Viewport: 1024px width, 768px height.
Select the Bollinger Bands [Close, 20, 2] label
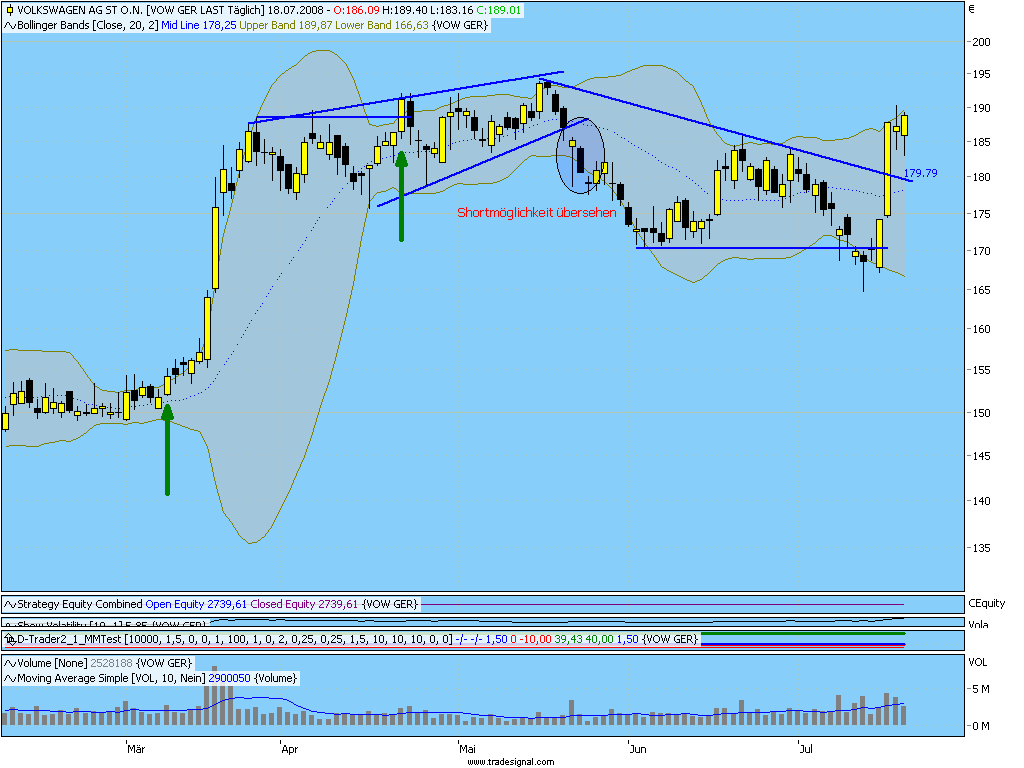point(88,25)
